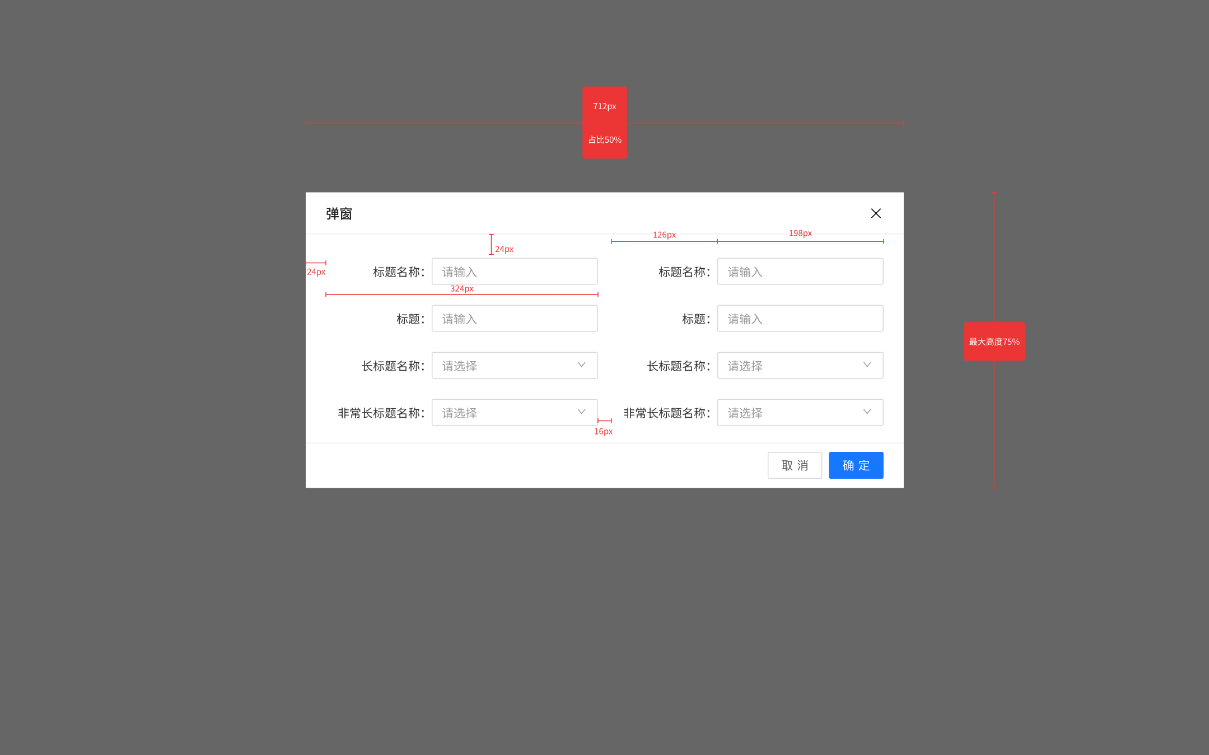The height and width of the screenshot is (755, 1209).
Task: Click the chevron arrow in left 非常长标题名称 select
Action: pos(581,412)
